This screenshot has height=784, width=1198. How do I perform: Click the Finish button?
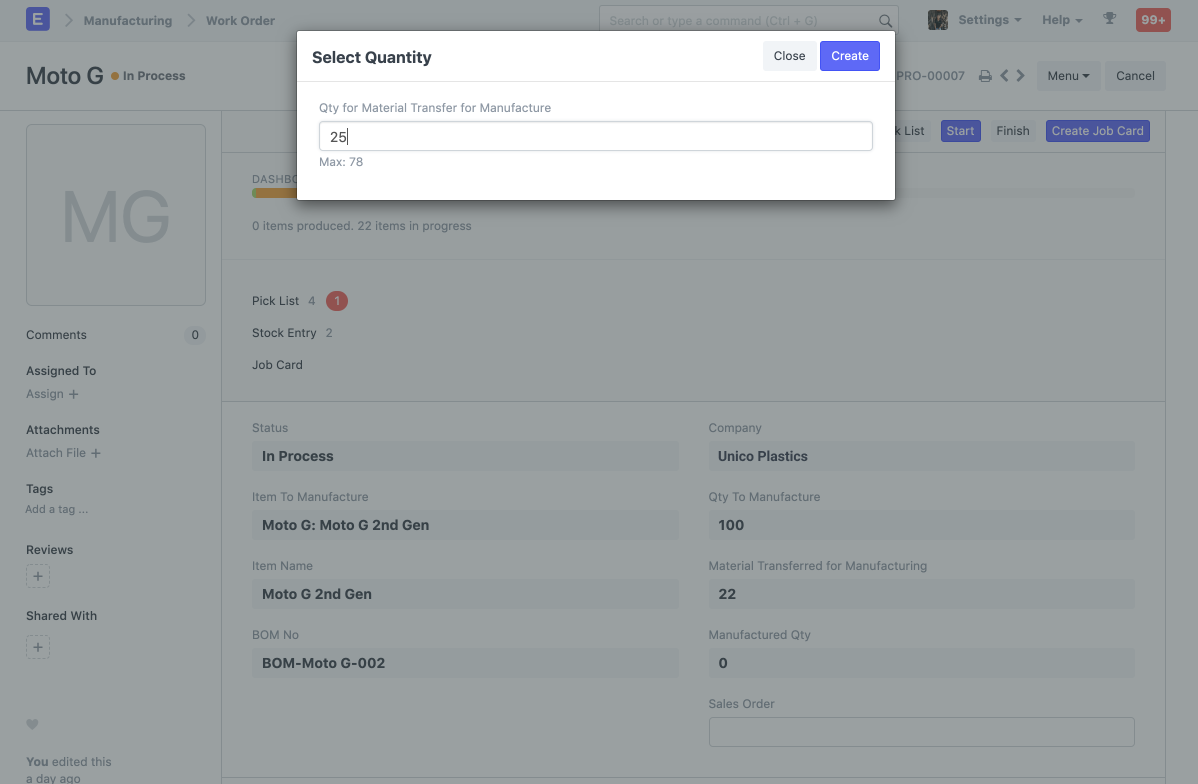[1012, 130]
